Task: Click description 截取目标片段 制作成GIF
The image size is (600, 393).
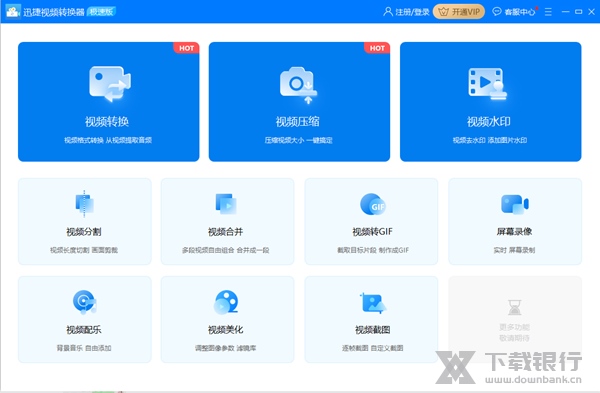Action: tap(373, 250)
